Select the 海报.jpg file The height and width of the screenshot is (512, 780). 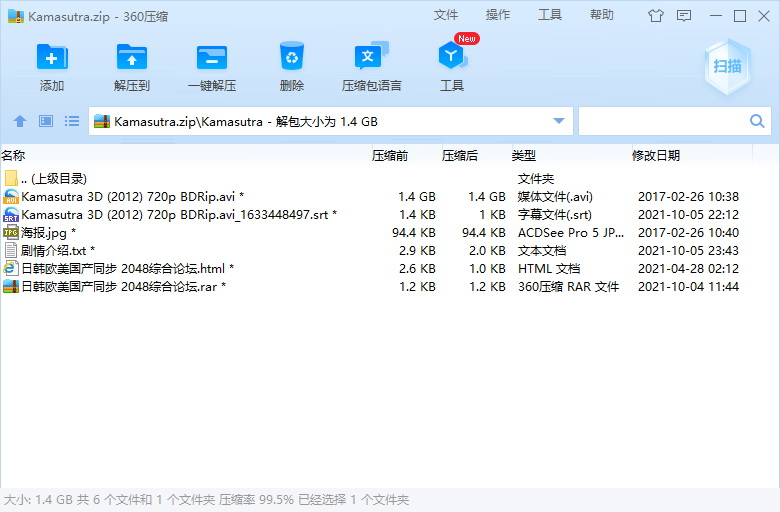[x=378, y=232]
